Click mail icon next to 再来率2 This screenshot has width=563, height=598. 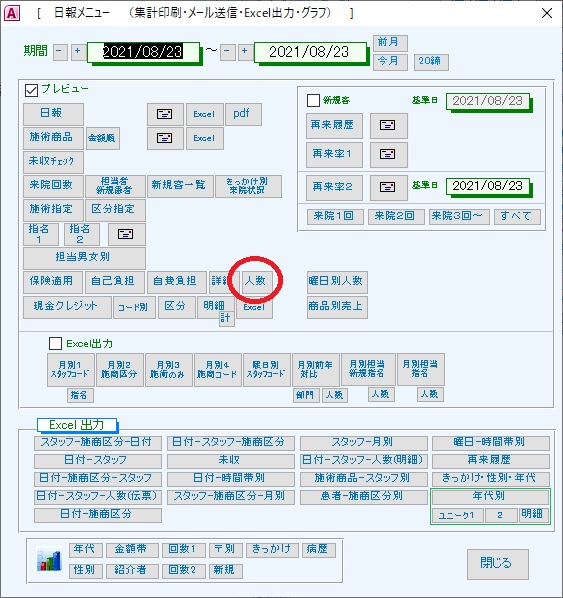coord(388,187)
